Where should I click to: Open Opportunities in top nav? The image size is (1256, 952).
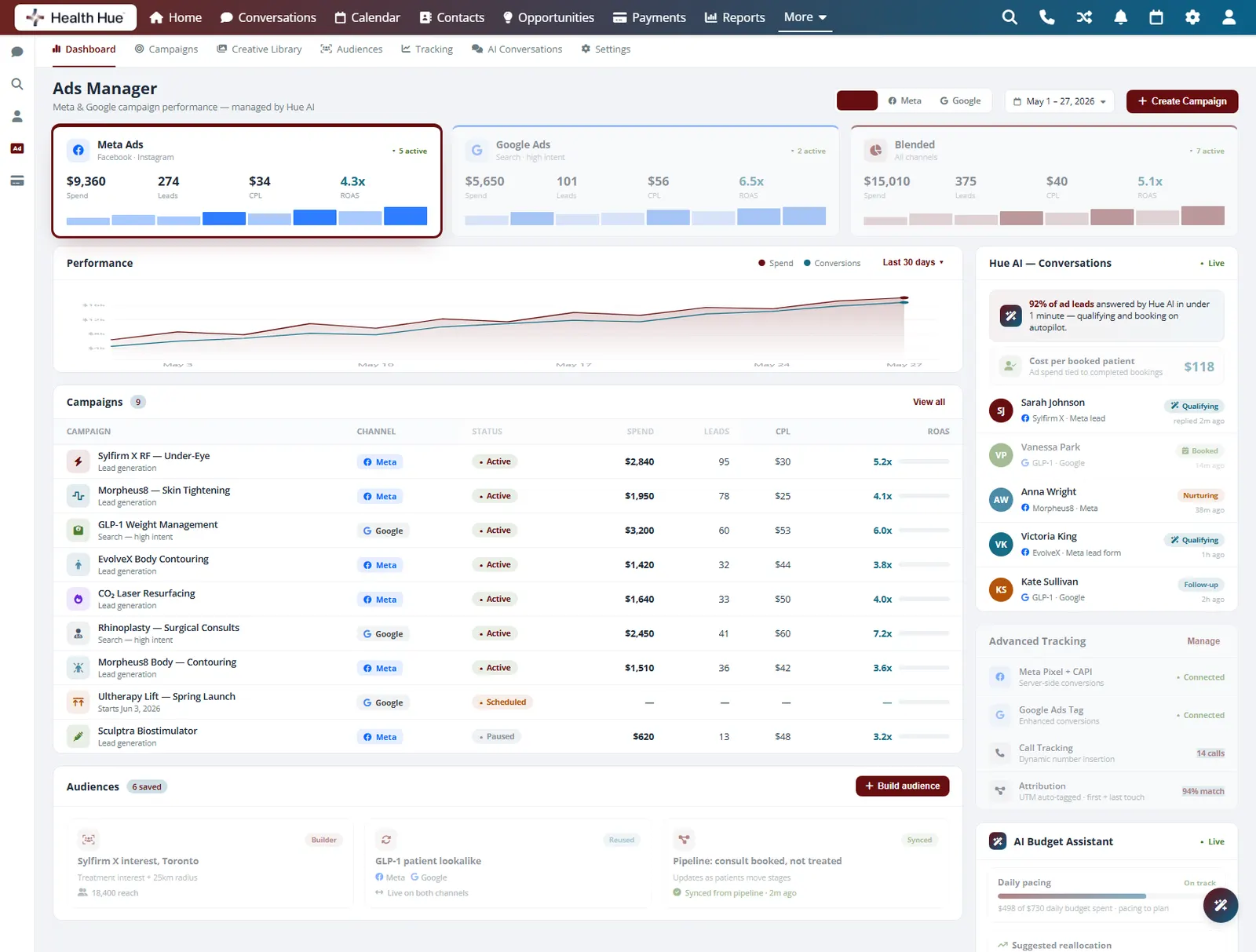(548, 17)
